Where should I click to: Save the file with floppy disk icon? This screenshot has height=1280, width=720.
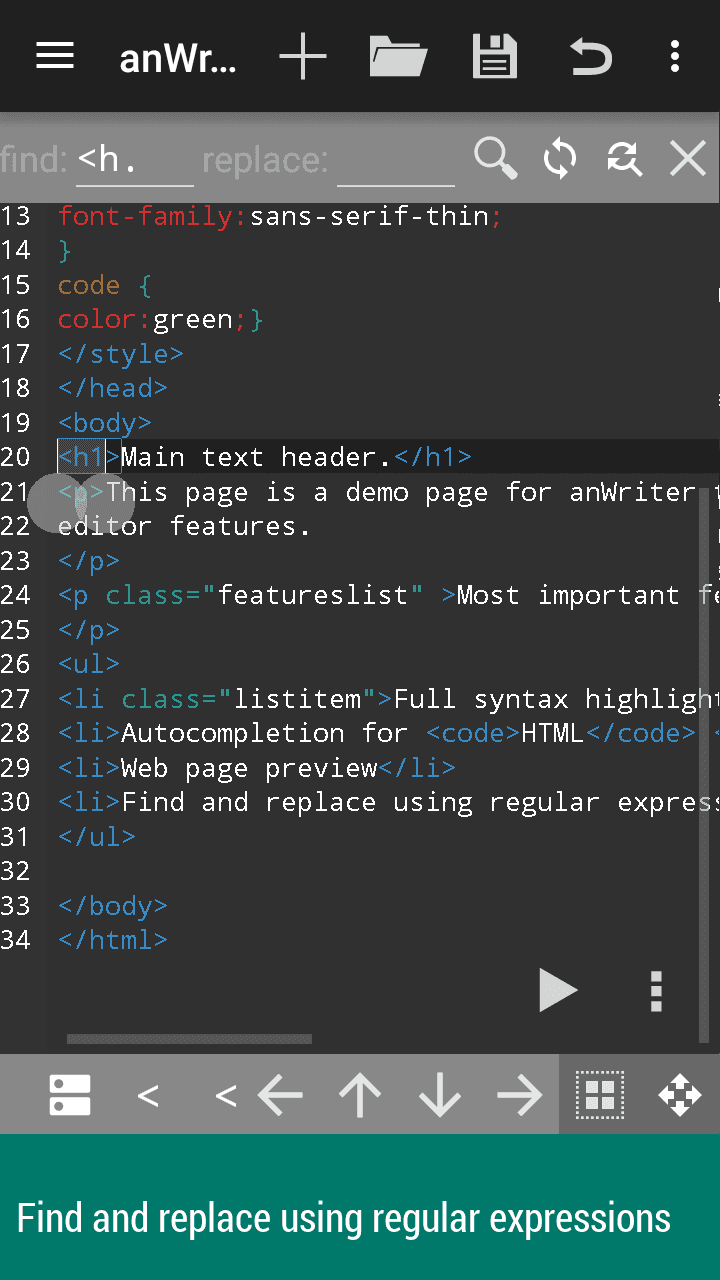(x=495, y=56)
